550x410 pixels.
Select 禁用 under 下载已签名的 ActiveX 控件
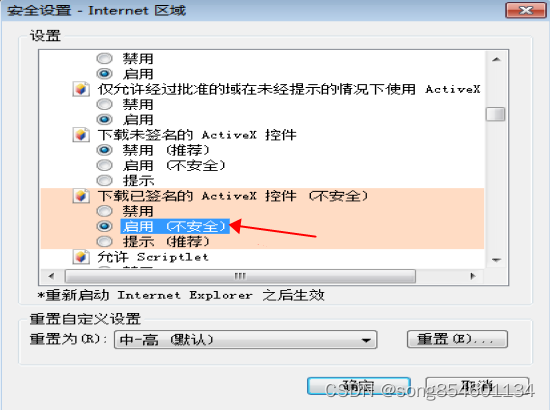[x=105, y=211]
